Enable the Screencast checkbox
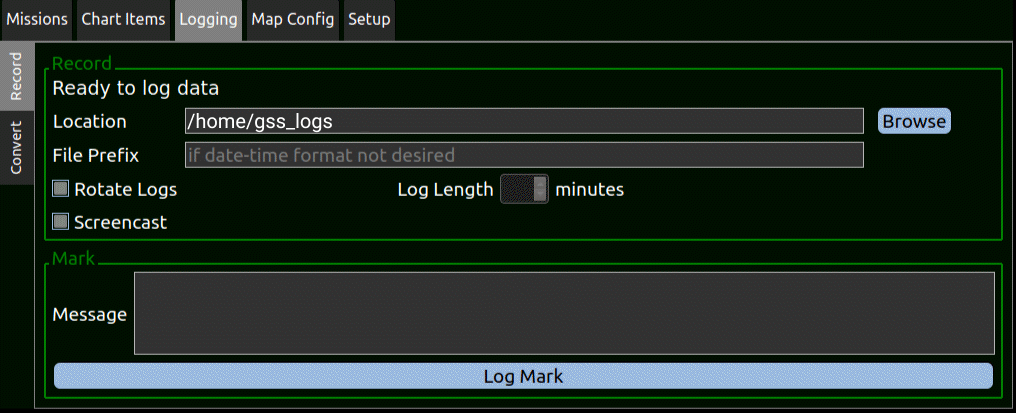Screen dimensions: 1016x413 click(x=60, y=222)
